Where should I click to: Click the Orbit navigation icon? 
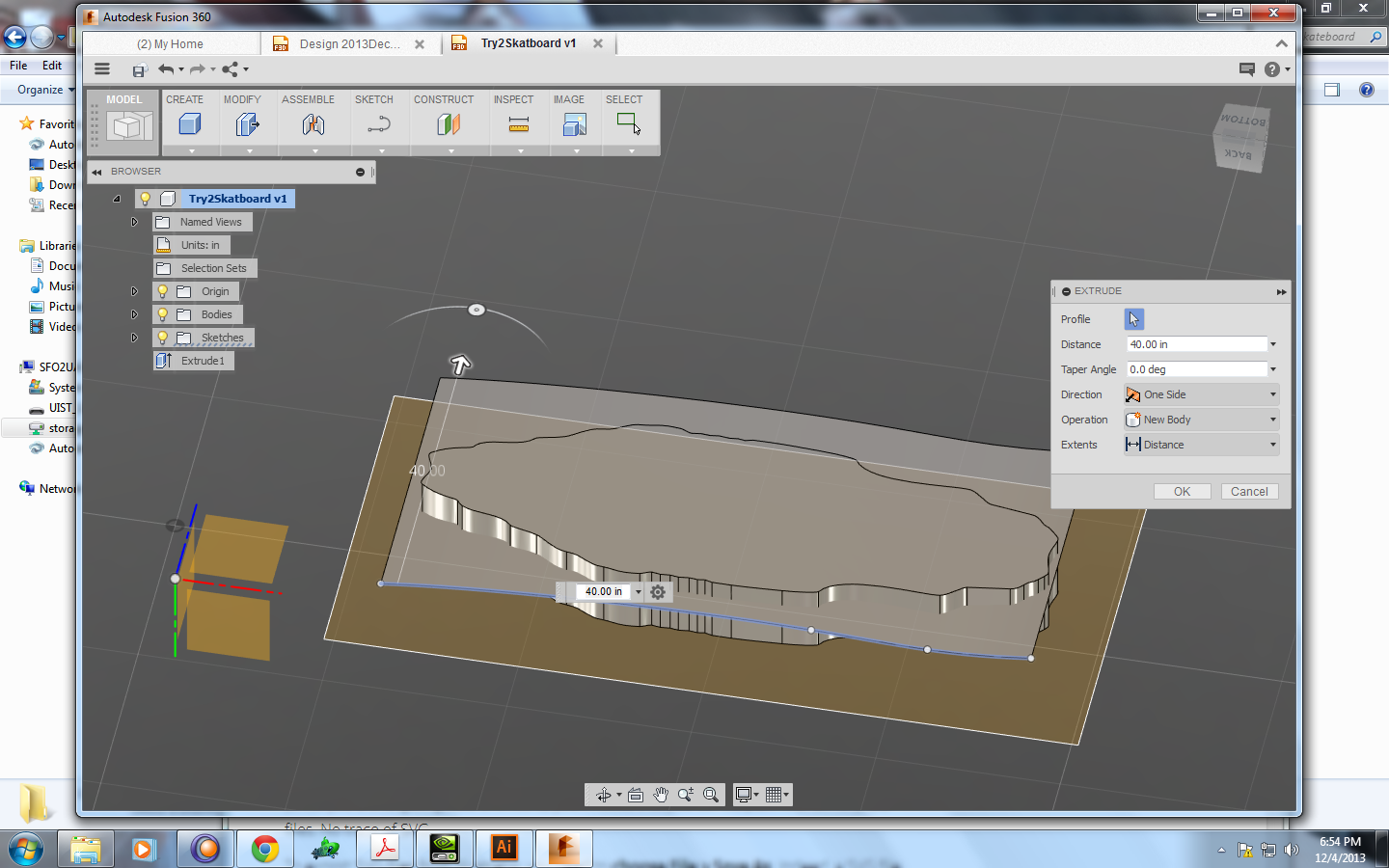click(x=604, y=795)
